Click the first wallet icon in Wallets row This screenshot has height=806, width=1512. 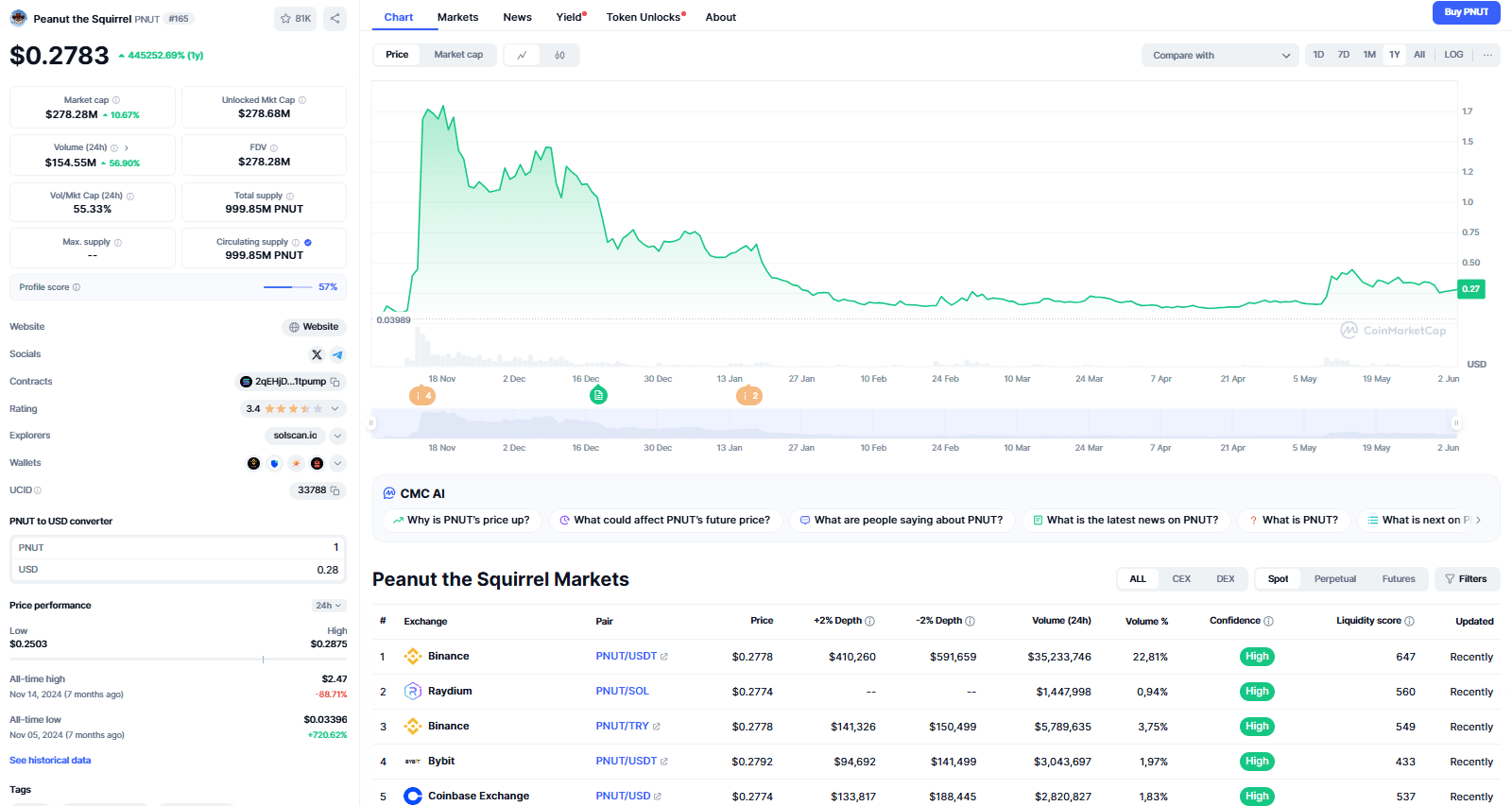point(253,463)
